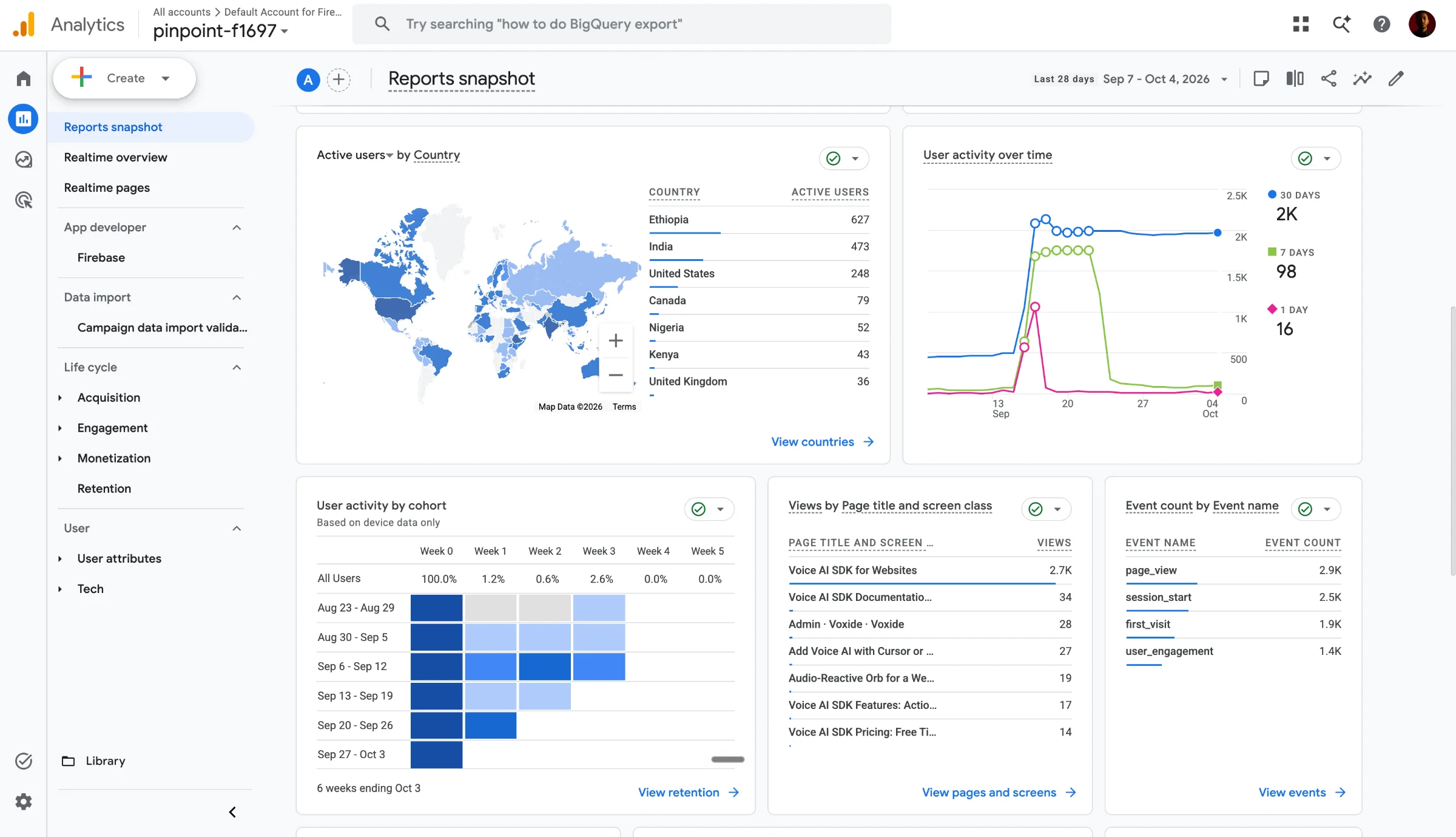Open the Active users metric dropdown
Screen dimensions: 1456x837
[355, 155]
